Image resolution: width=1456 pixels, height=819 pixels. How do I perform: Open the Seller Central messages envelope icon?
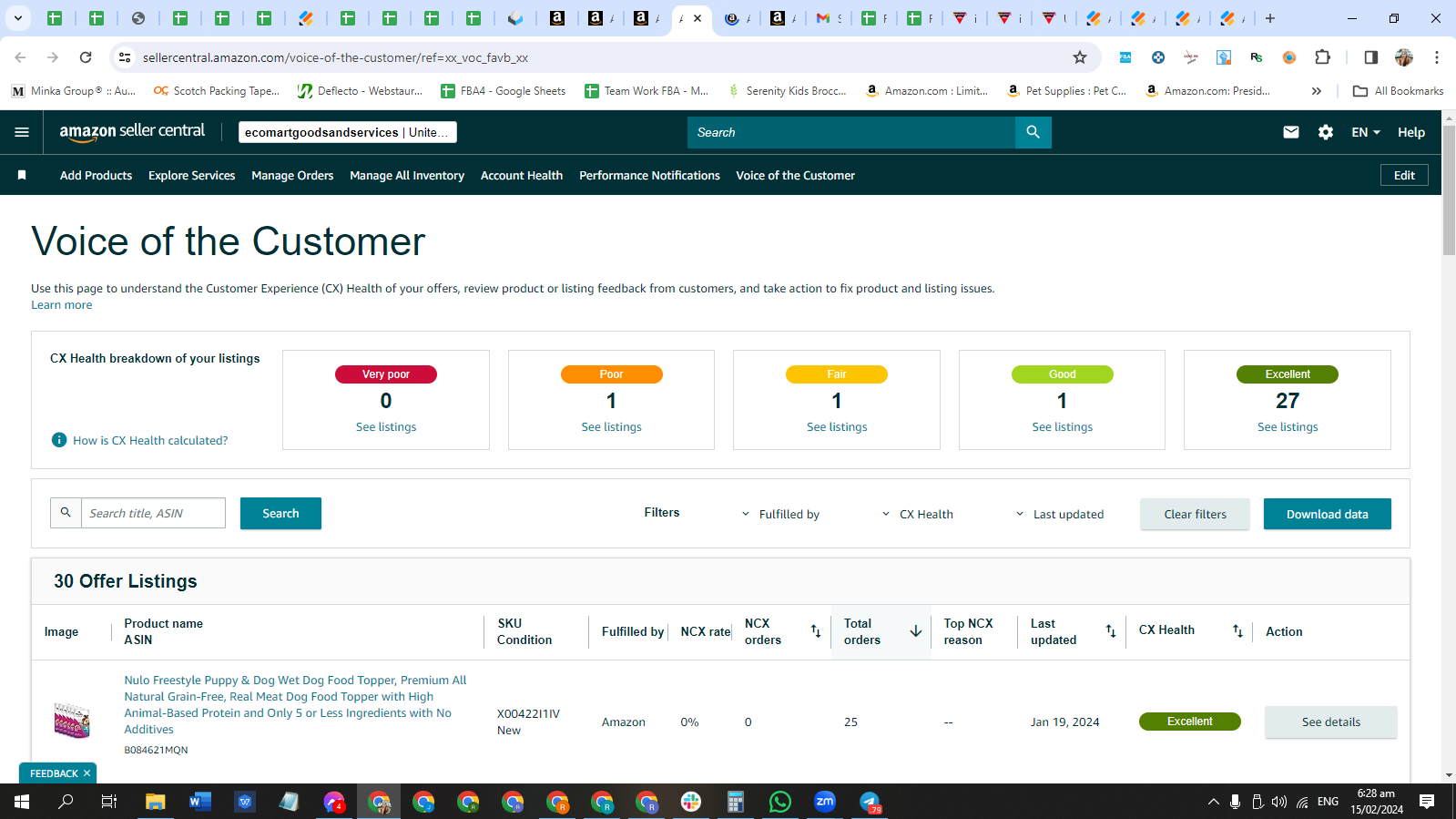[x=1291, y=132]
